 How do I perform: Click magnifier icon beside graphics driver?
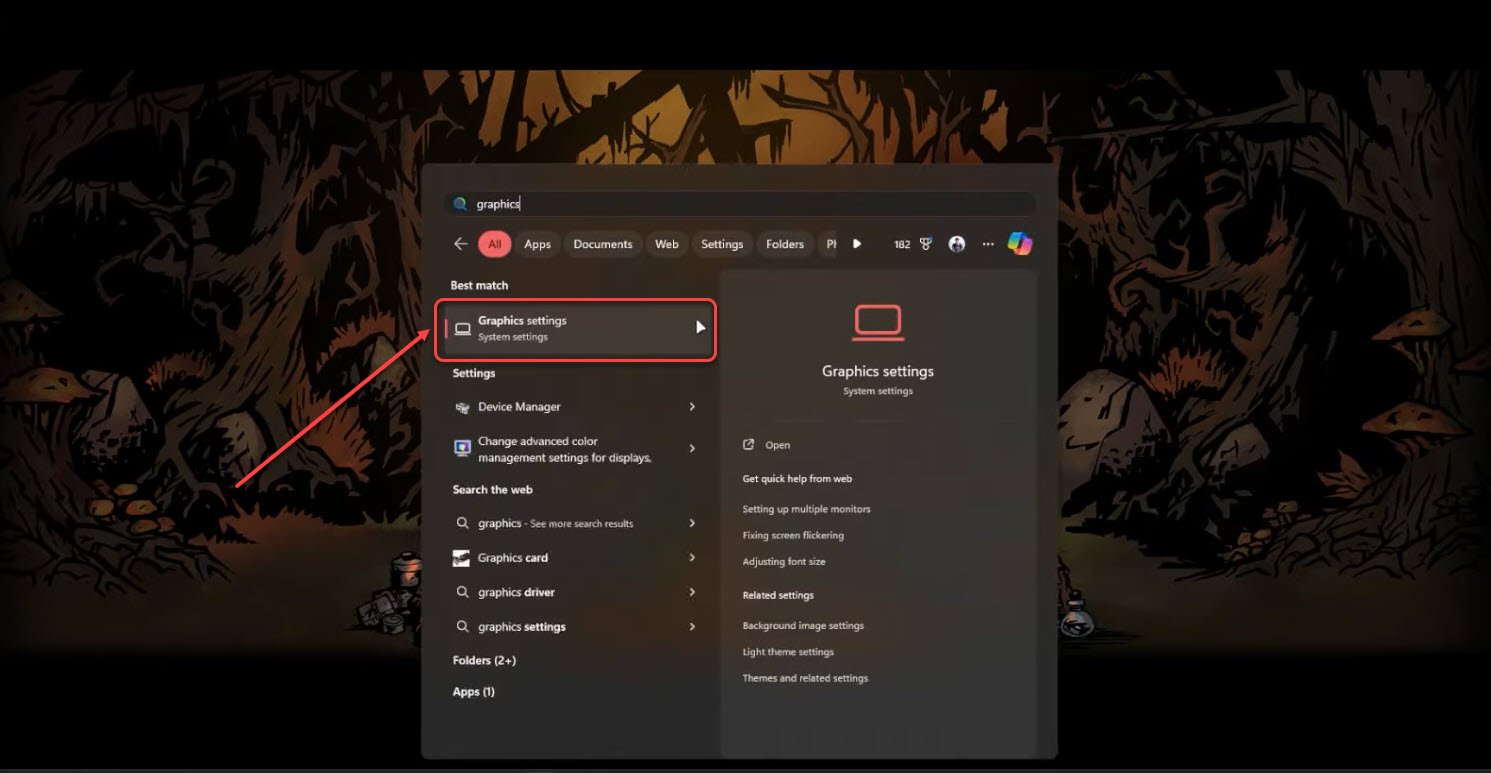point(462,592)
